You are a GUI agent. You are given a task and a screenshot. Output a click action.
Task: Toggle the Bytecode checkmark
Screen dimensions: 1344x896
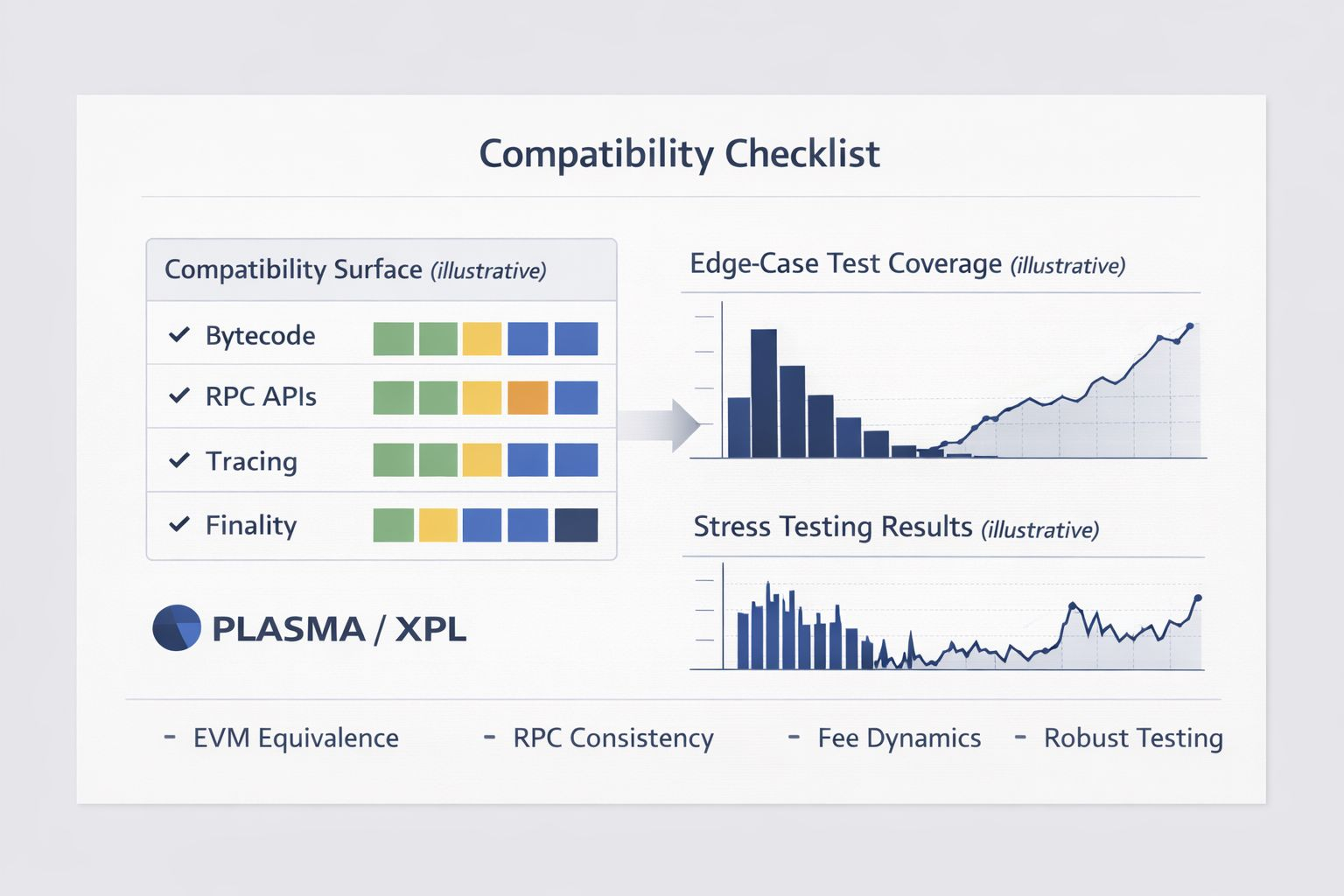click(179, 334)
